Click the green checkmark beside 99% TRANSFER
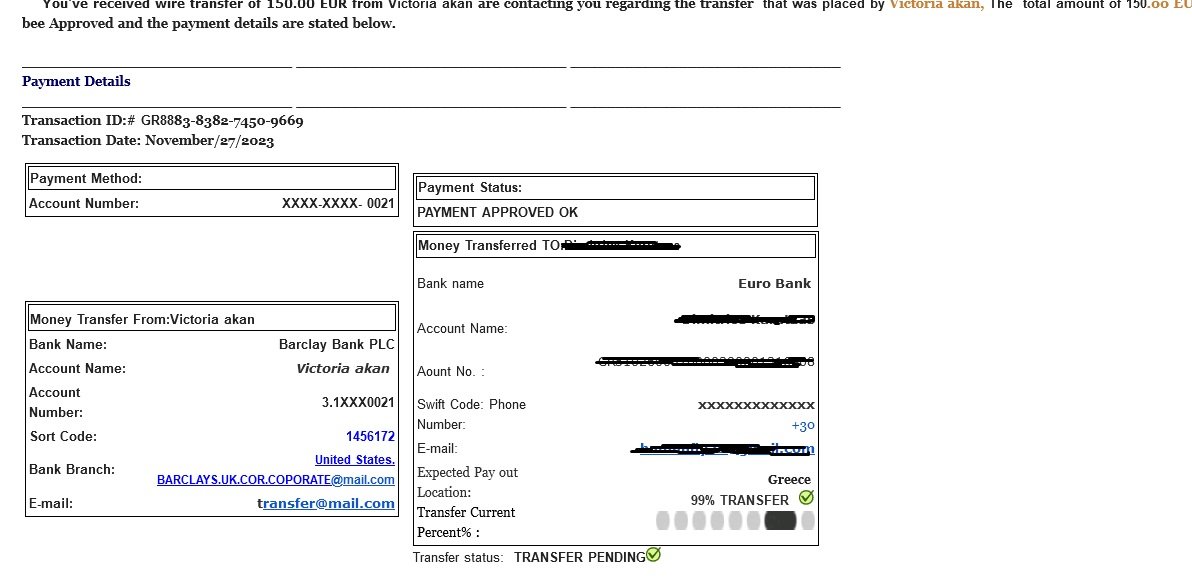The height and width of the screenshot is (577, 1192). coord(807,498)
